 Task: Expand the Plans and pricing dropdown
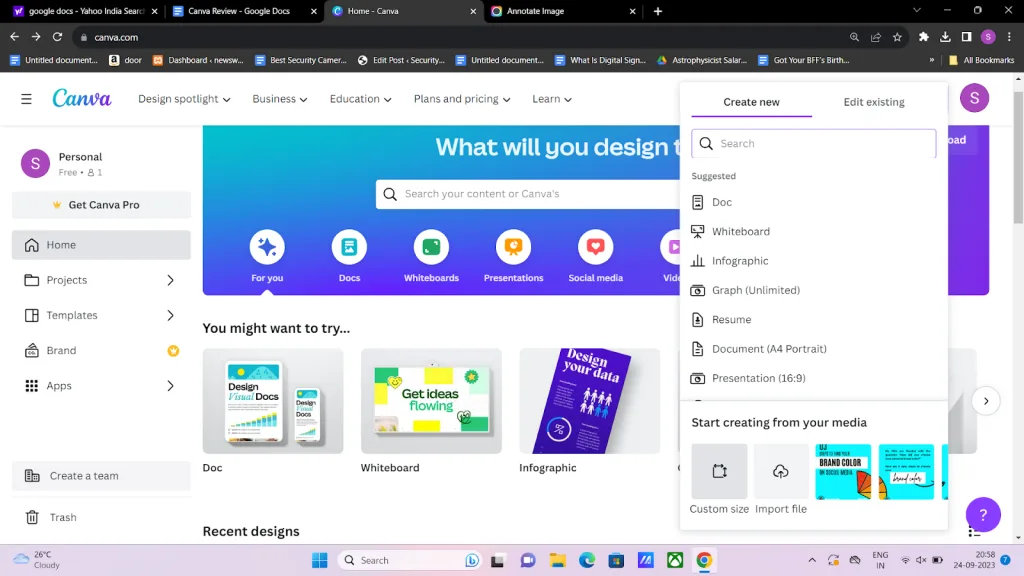click(x=462, y=99)
